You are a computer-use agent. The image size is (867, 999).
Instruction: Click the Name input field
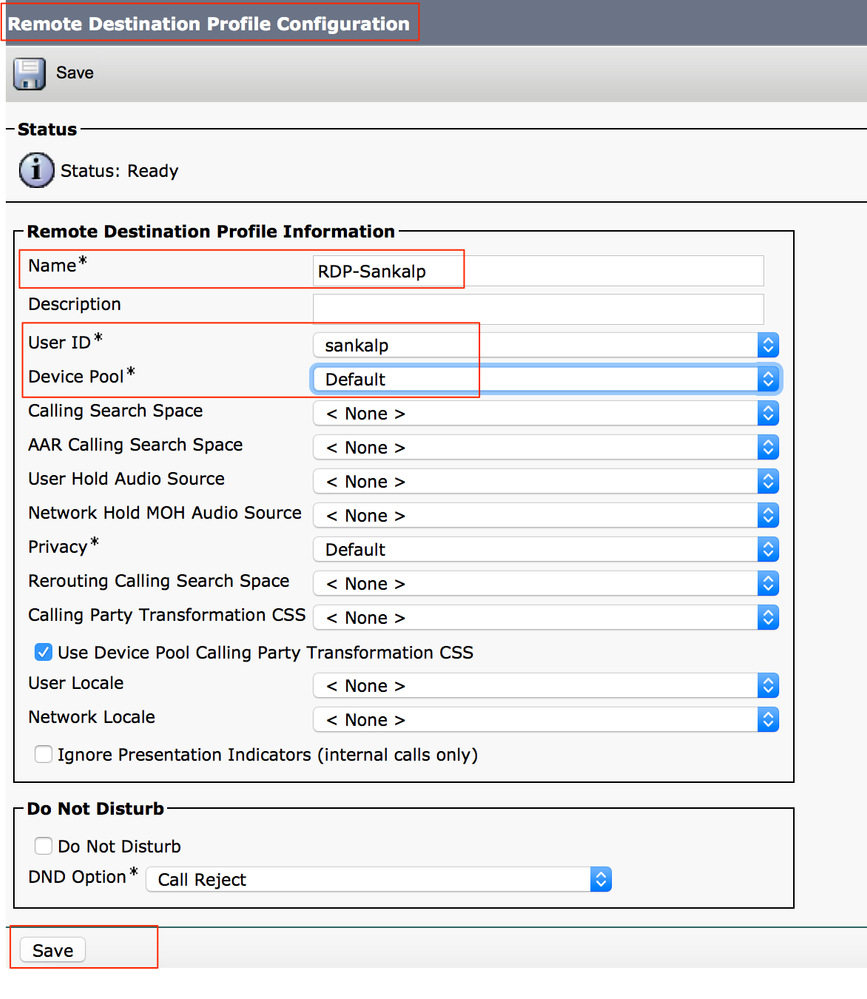click(x=538, y=271)
